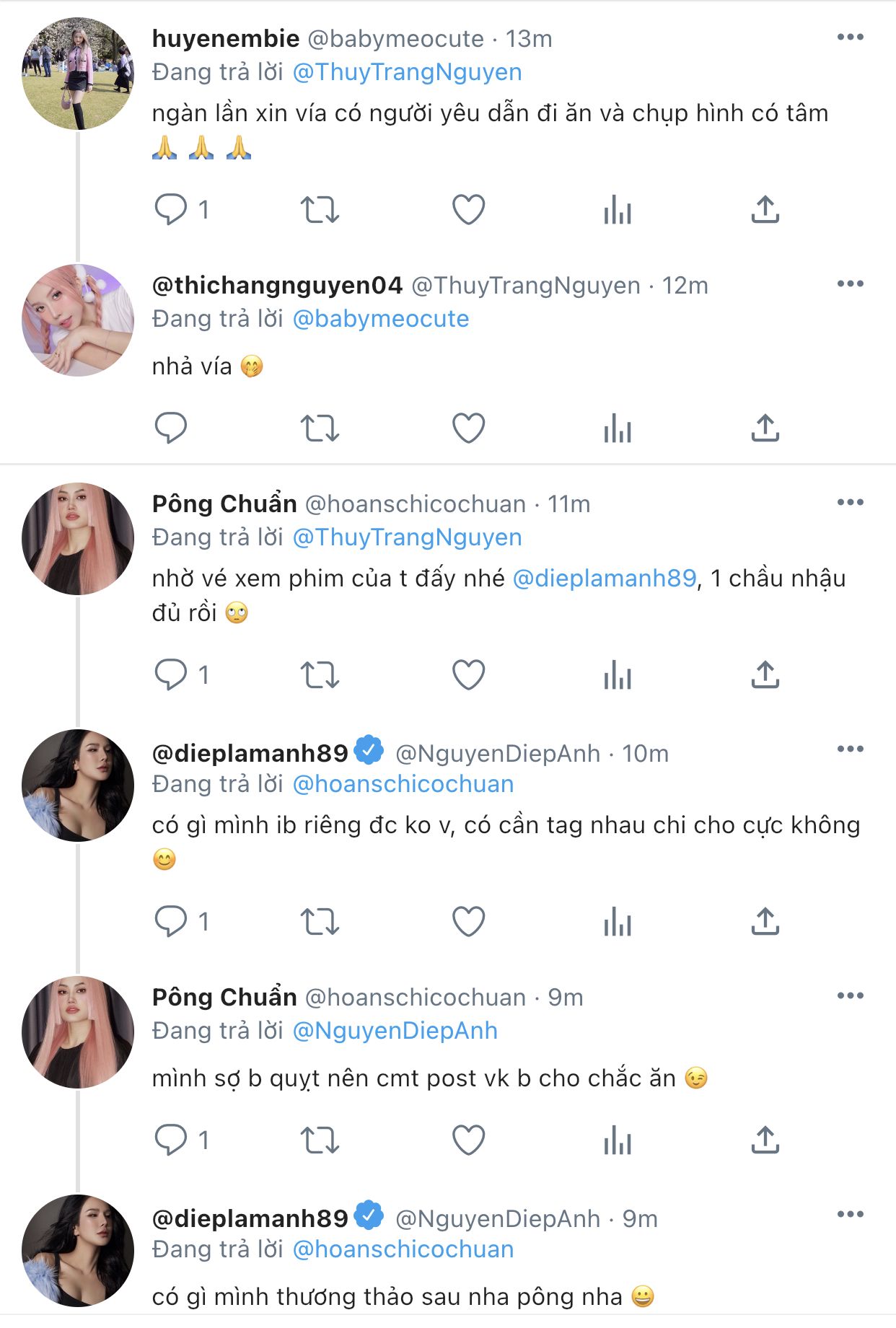
Task: Share the 'nhả vía' tweet
Action: (765, 428)
